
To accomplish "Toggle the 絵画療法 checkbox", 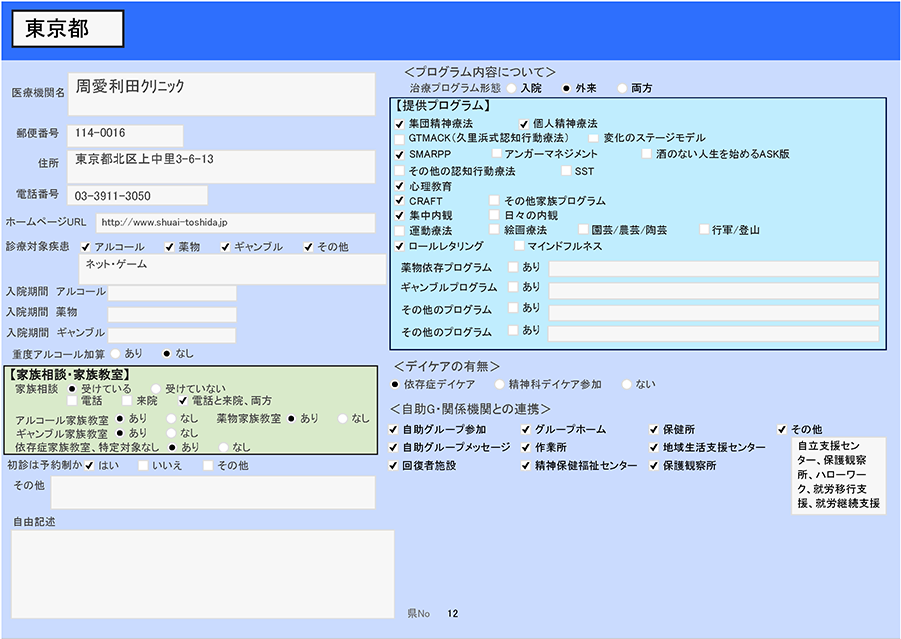I will [x=495, y=230].
